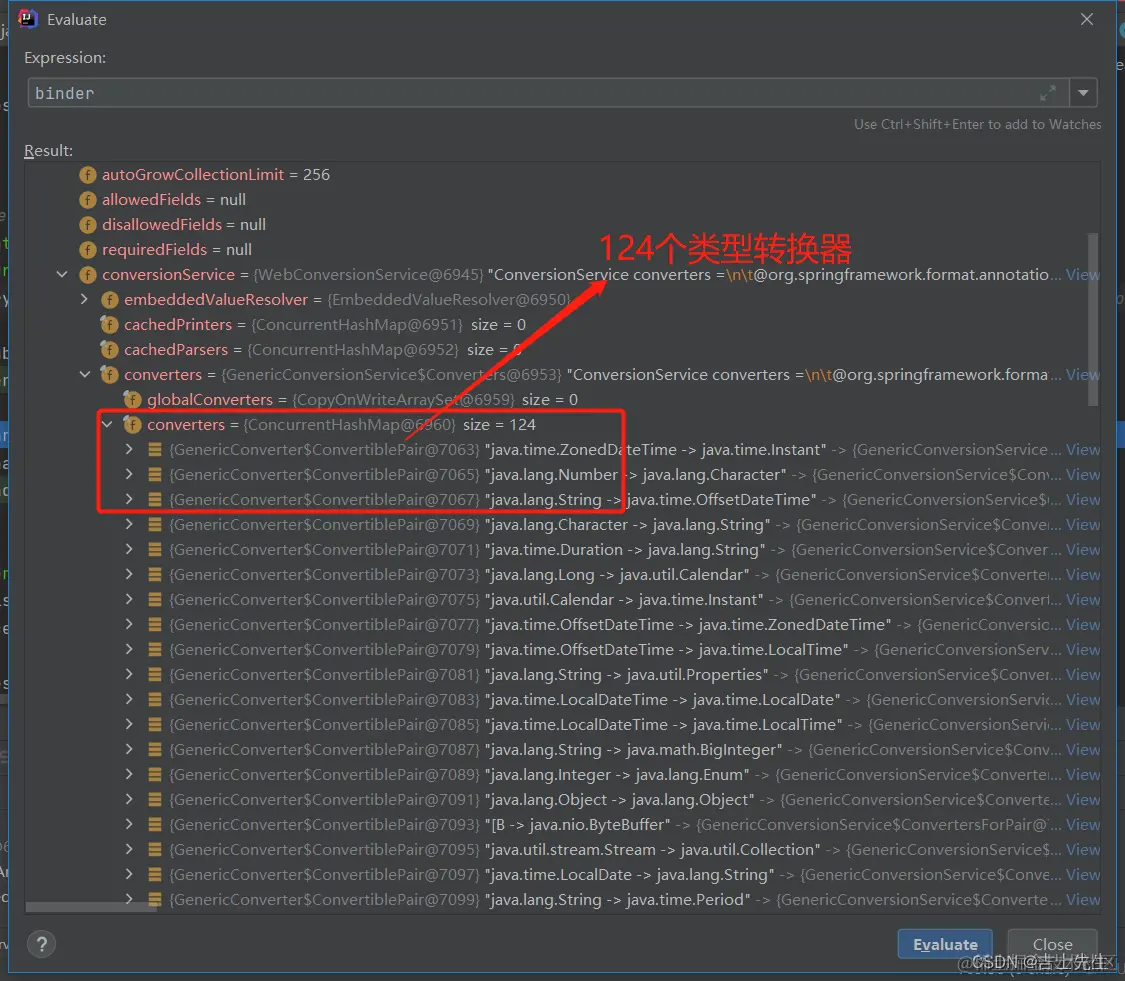
Task: Click map entry icon of ConvertiblePair@7097
Action: click(x=154, y=874)
